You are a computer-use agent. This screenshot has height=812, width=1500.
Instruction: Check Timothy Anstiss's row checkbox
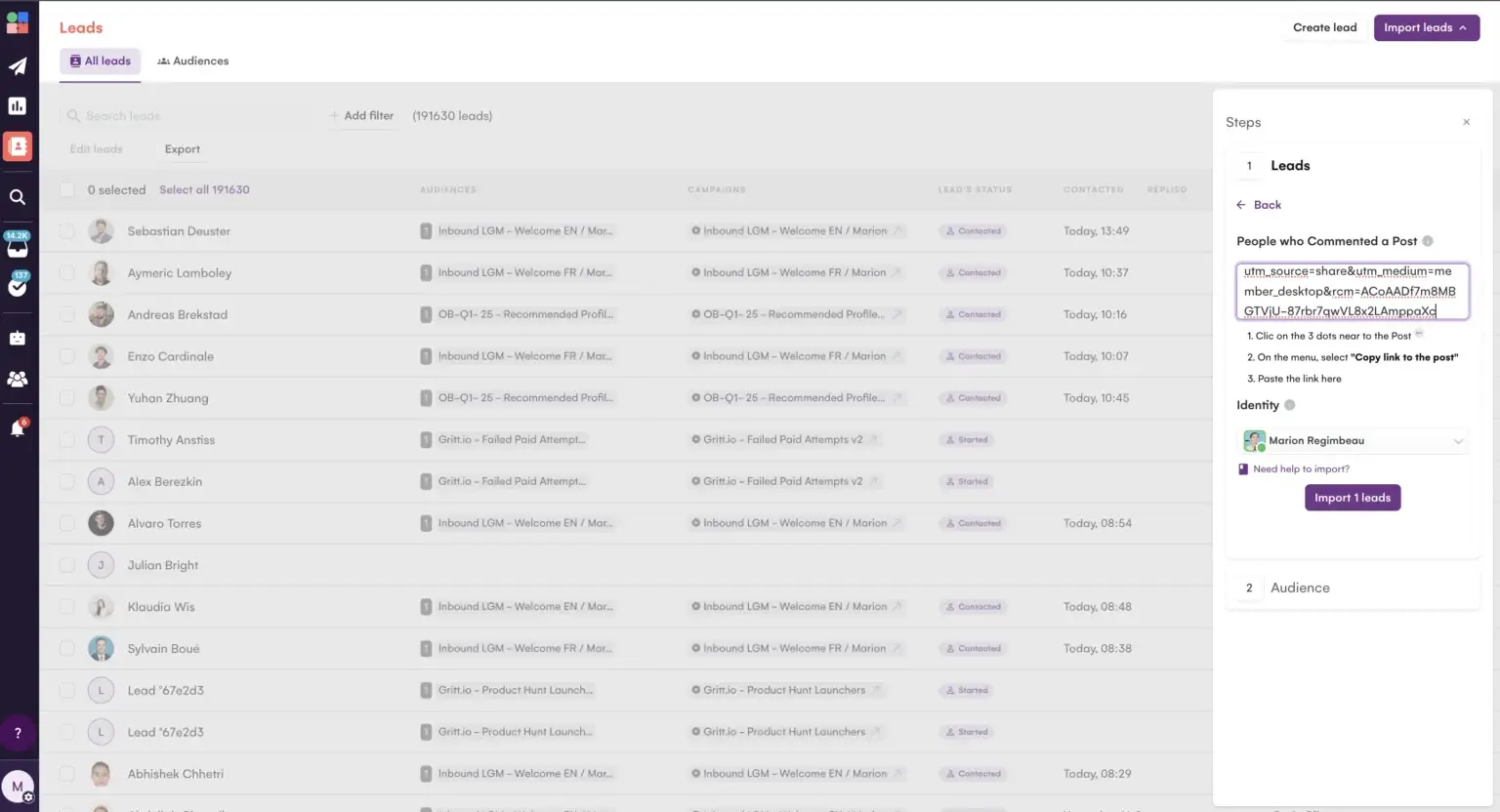click(x=66, y=440)
